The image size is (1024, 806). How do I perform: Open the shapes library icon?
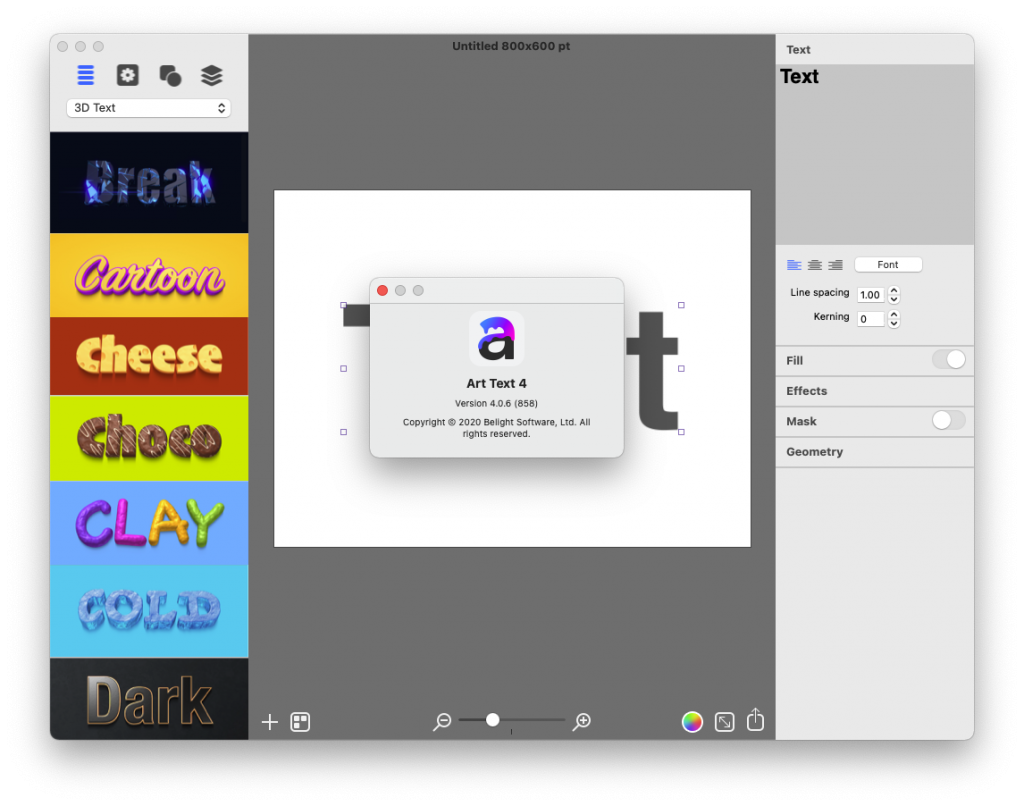[x=170, y=76]
